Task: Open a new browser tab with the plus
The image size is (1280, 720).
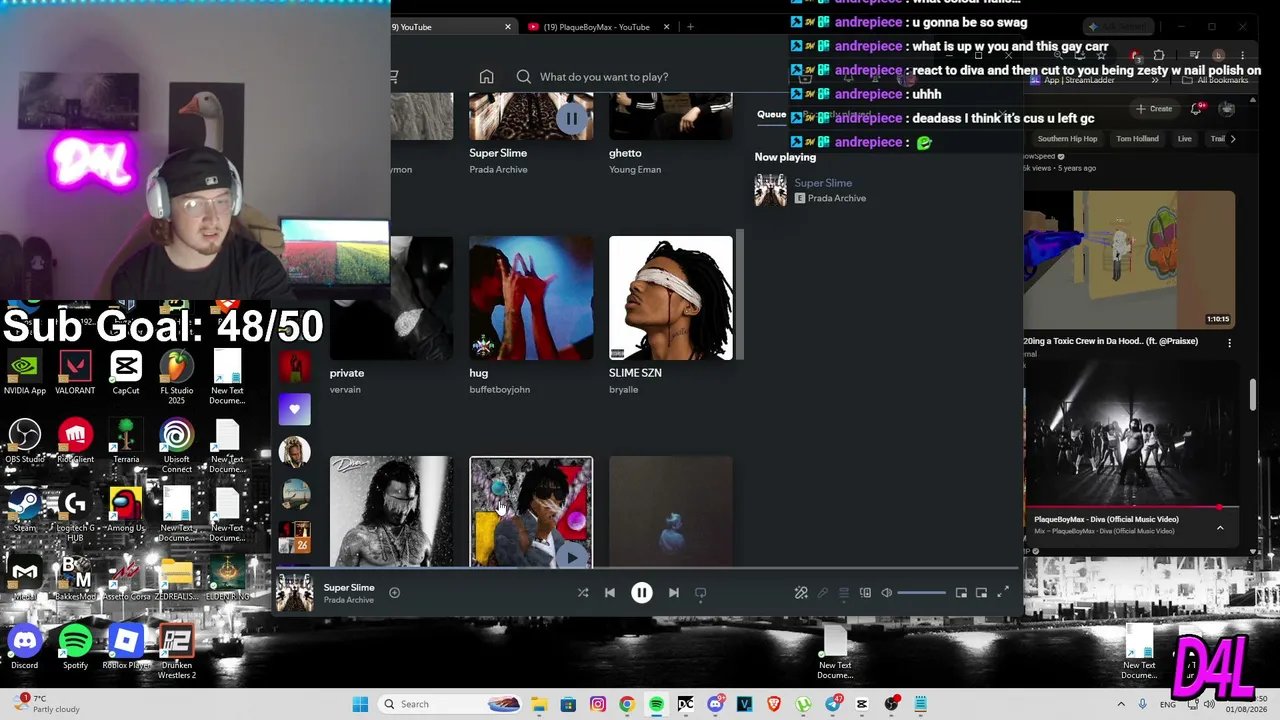Action: pos(690,27)
